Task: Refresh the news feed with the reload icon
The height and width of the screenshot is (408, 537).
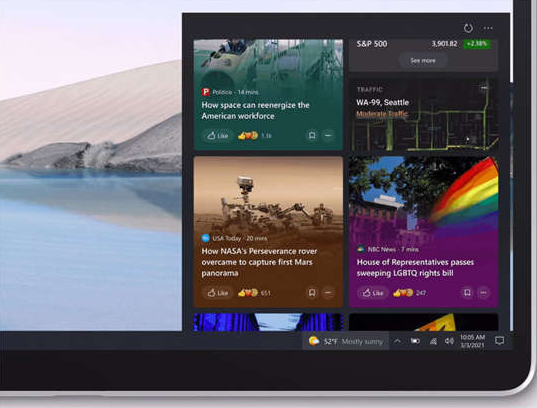Action: click(468, 28)
